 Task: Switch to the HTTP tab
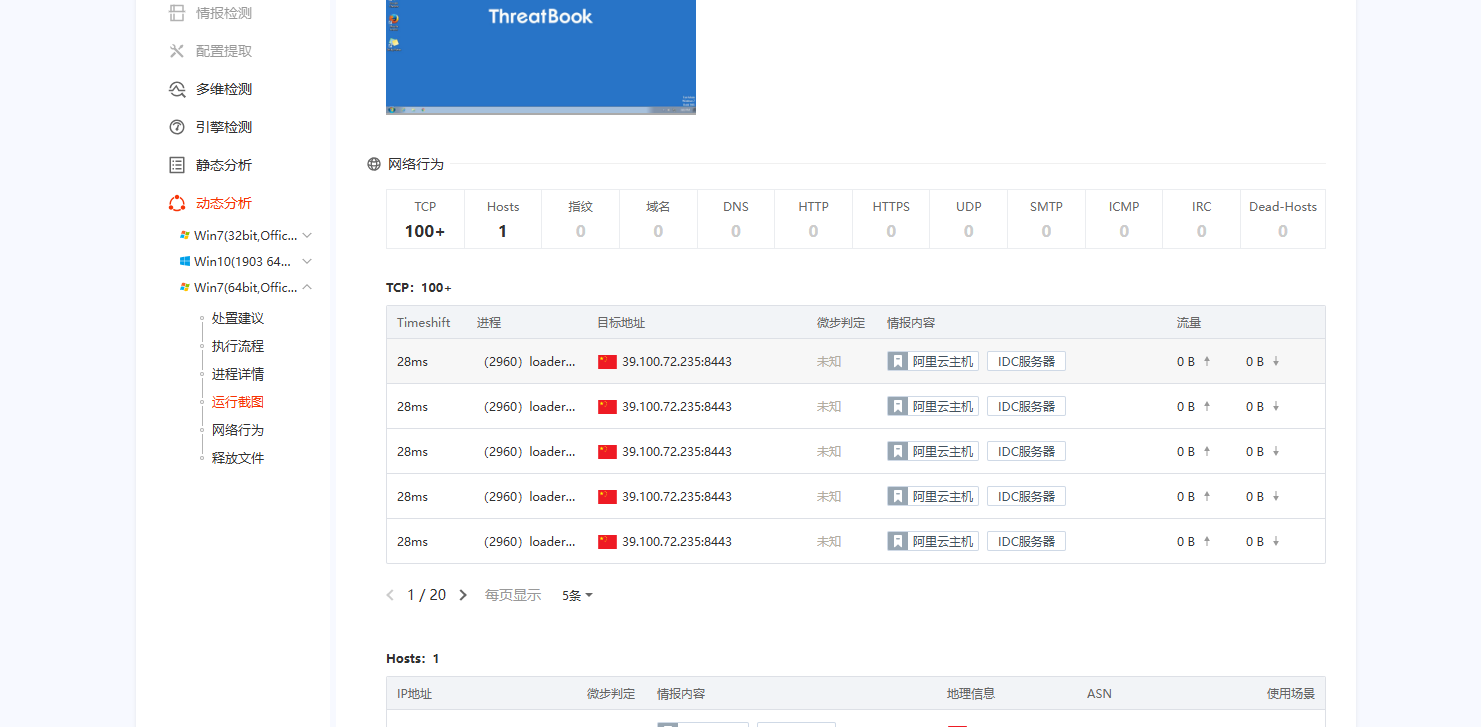pyautogui.click(x=813, y=219)
